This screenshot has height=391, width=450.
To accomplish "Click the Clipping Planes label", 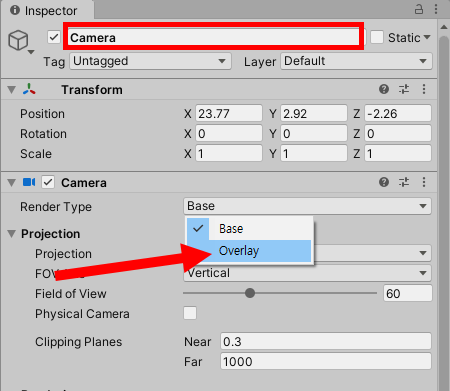I will 78,342.
